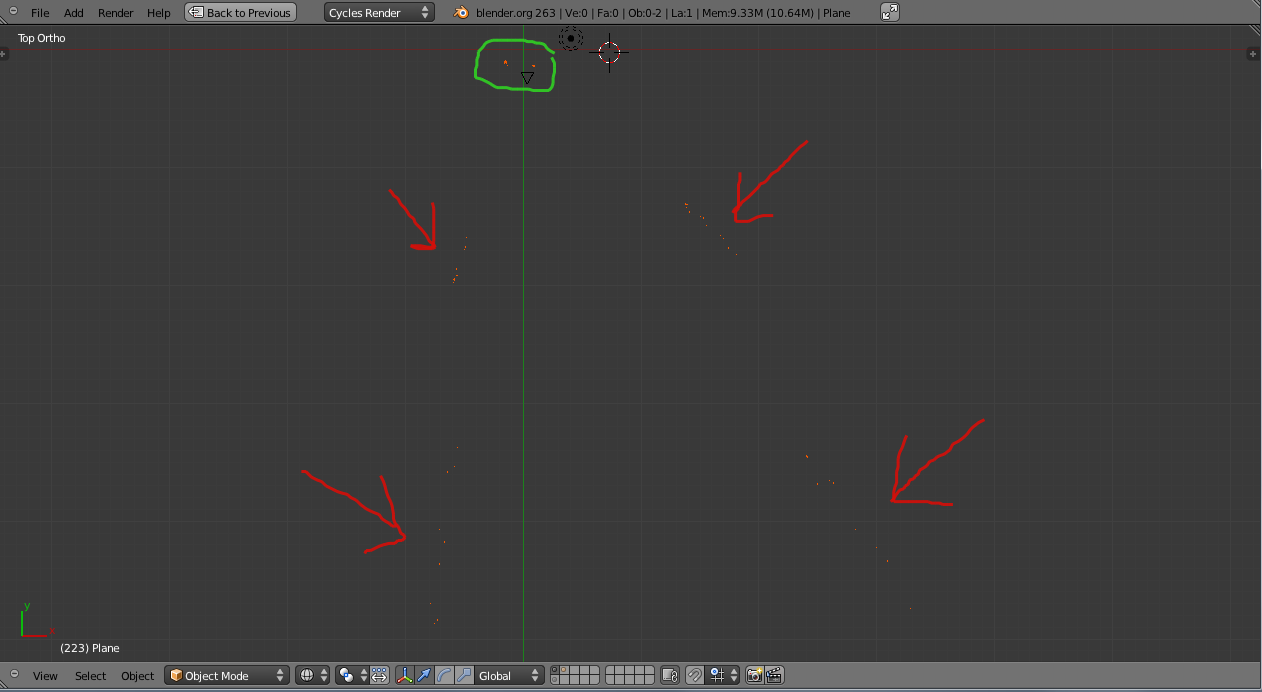Enable the scale manipulator icon

(464, 675)
